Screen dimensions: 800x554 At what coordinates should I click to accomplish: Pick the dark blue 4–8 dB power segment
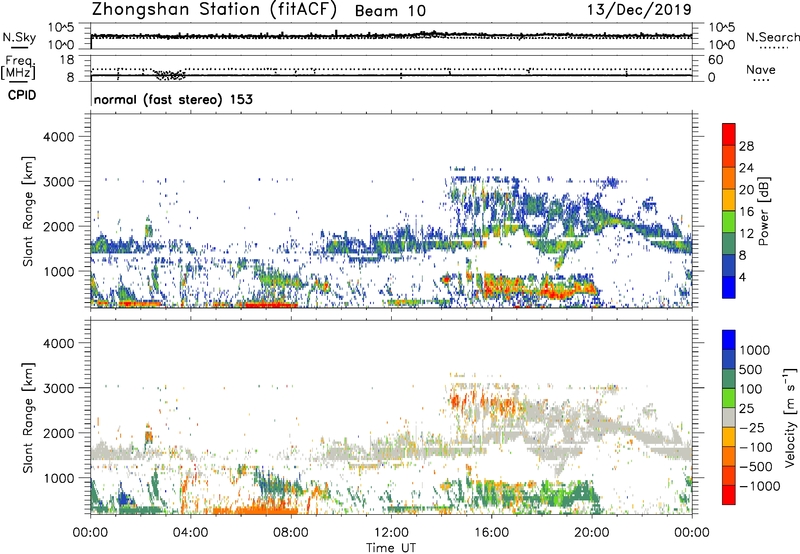[x=729, y=265]
